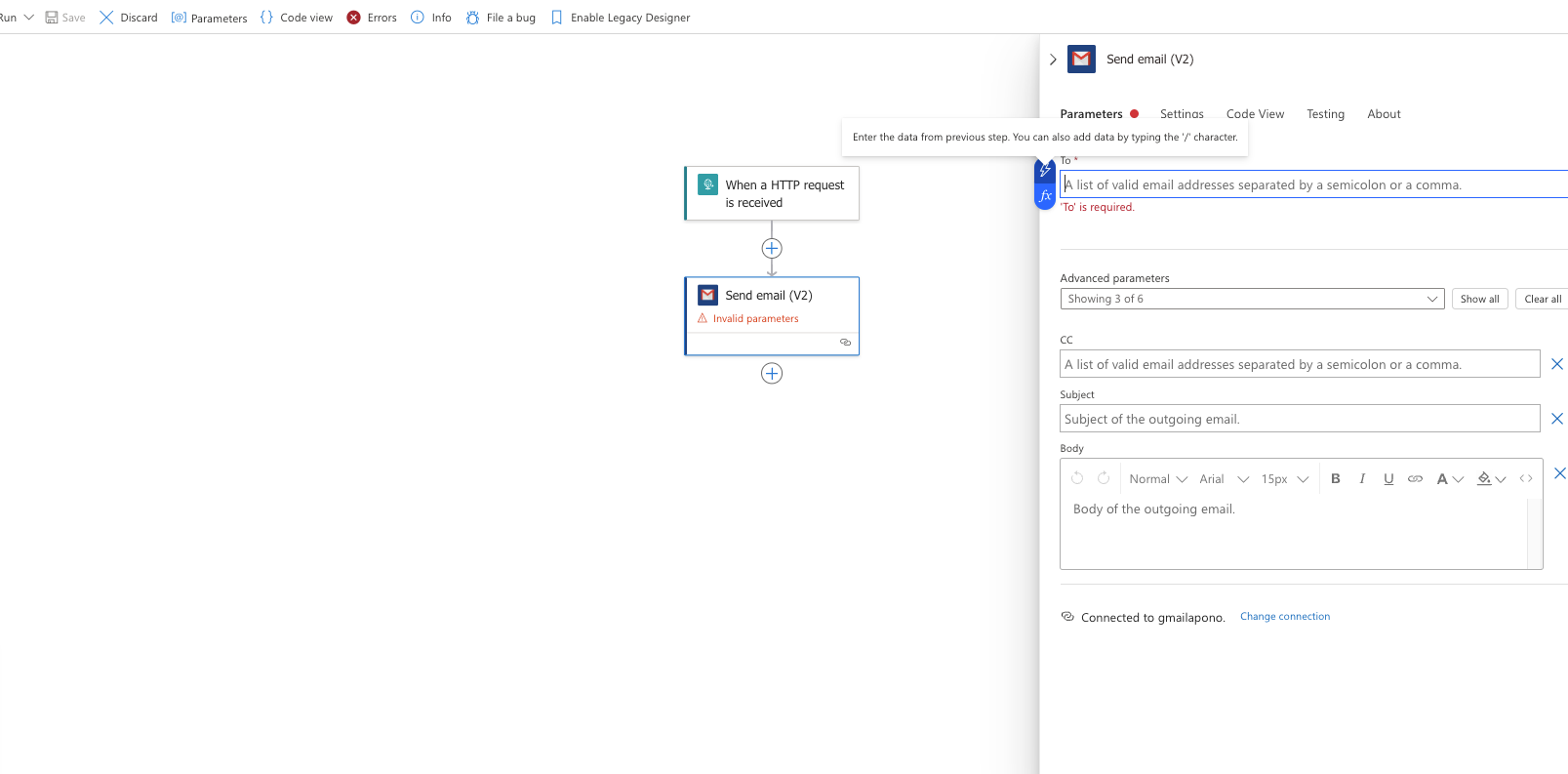Switch to the Code View tab
Viewport: 1568px width, 774px height.
pos(1255,114)
